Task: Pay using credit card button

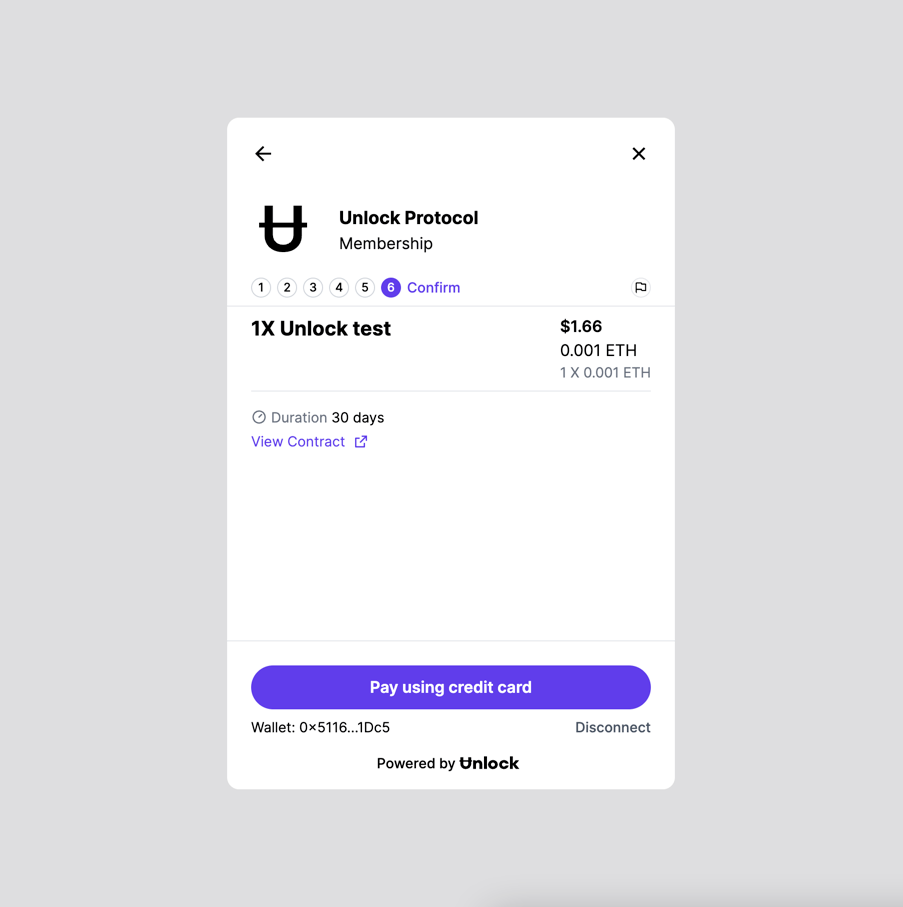Action: pyautogui.click(x=451, y=687)
